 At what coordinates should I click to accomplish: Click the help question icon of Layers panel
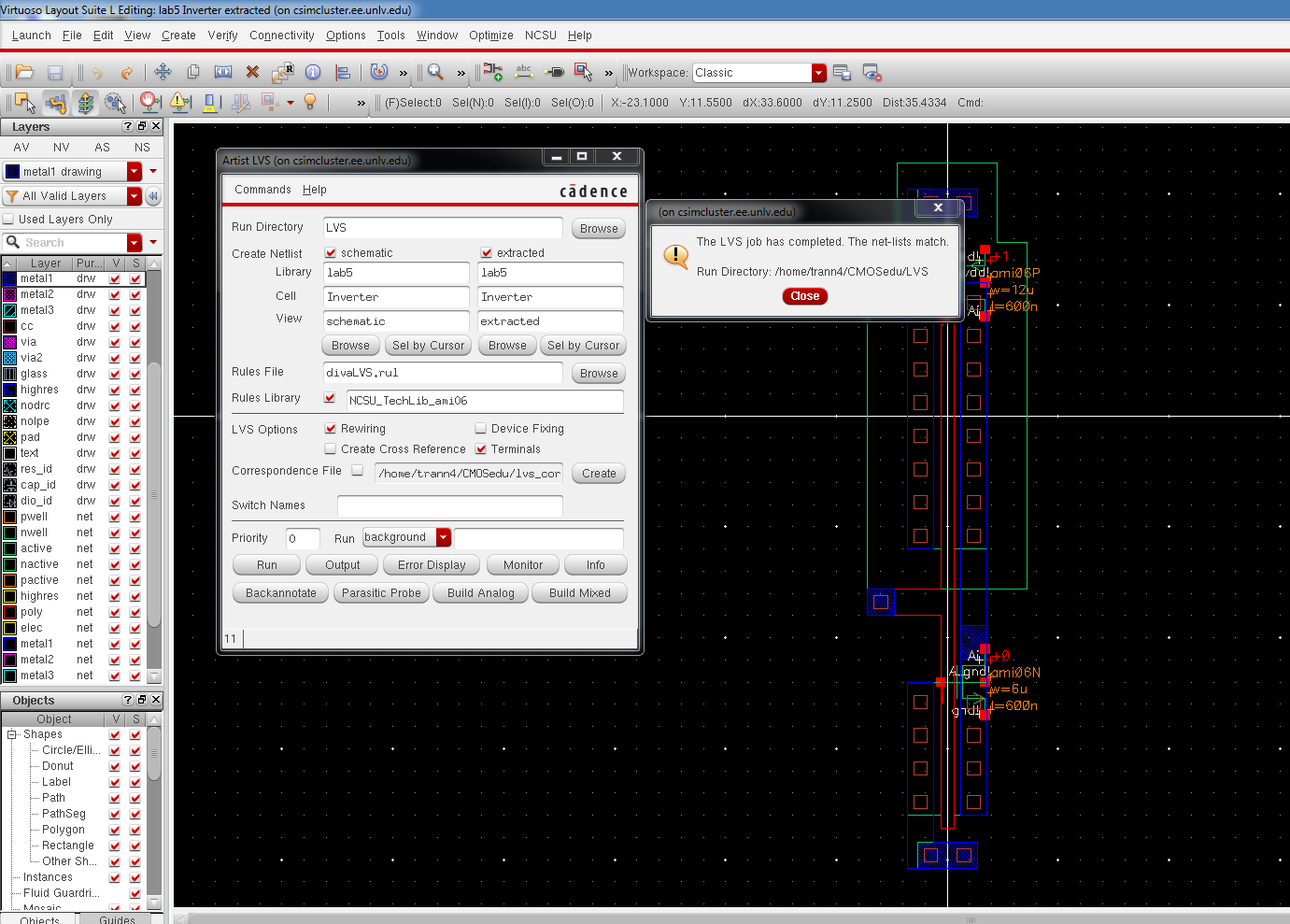[x=128, y=126]
